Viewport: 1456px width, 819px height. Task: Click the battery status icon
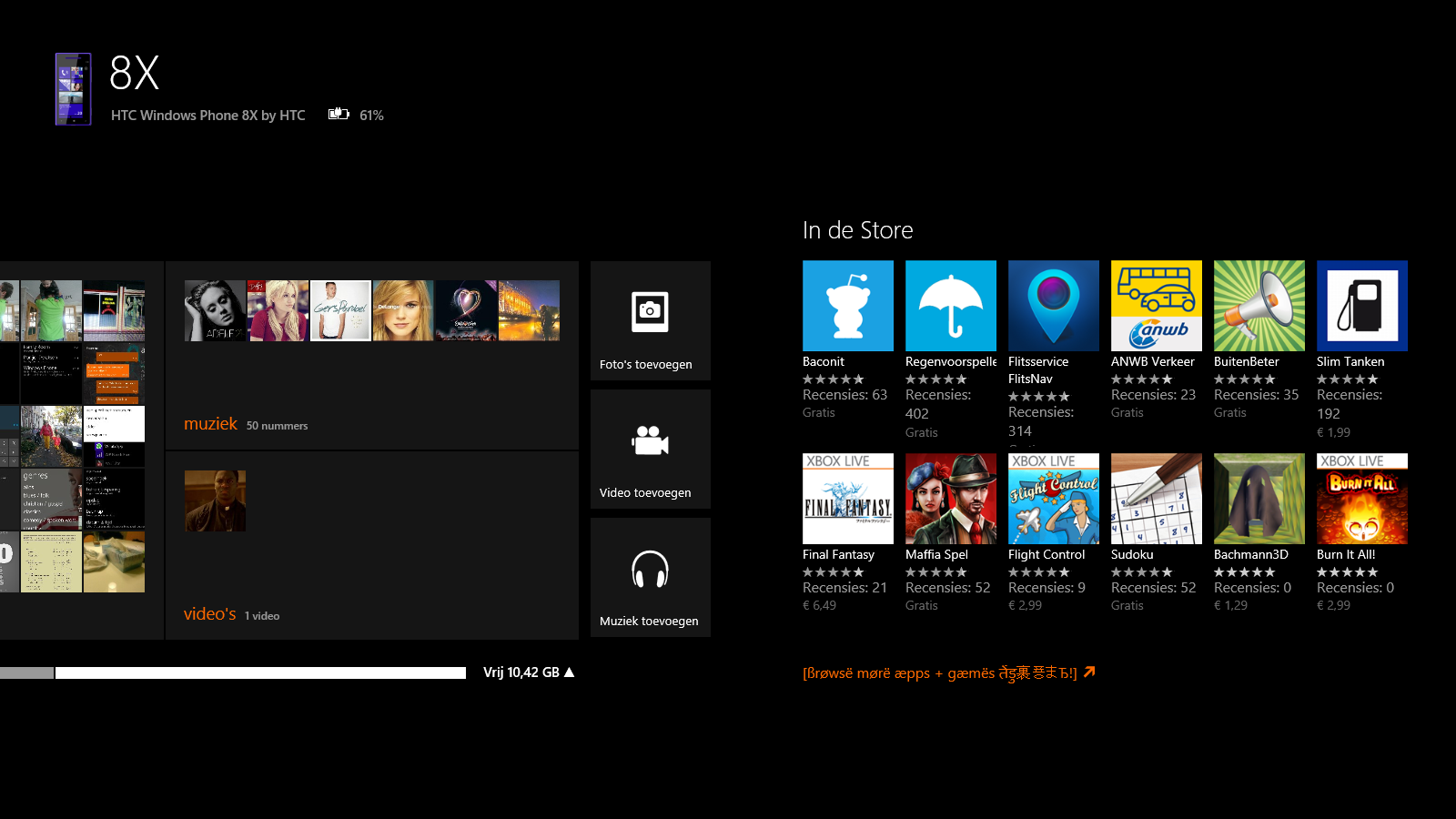pos(339,115)
